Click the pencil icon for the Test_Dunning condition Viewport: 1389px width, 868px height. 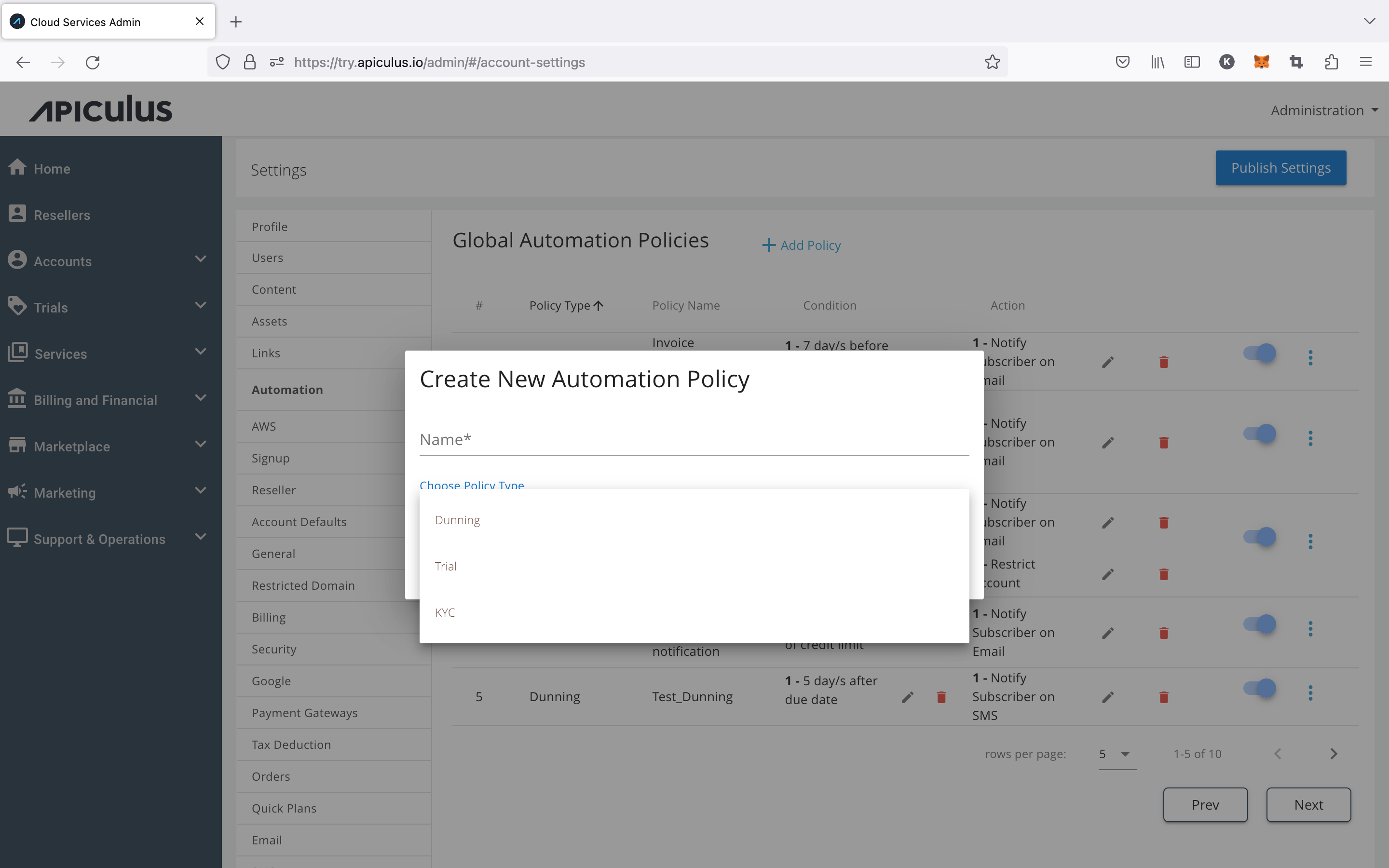coord(908,697)
